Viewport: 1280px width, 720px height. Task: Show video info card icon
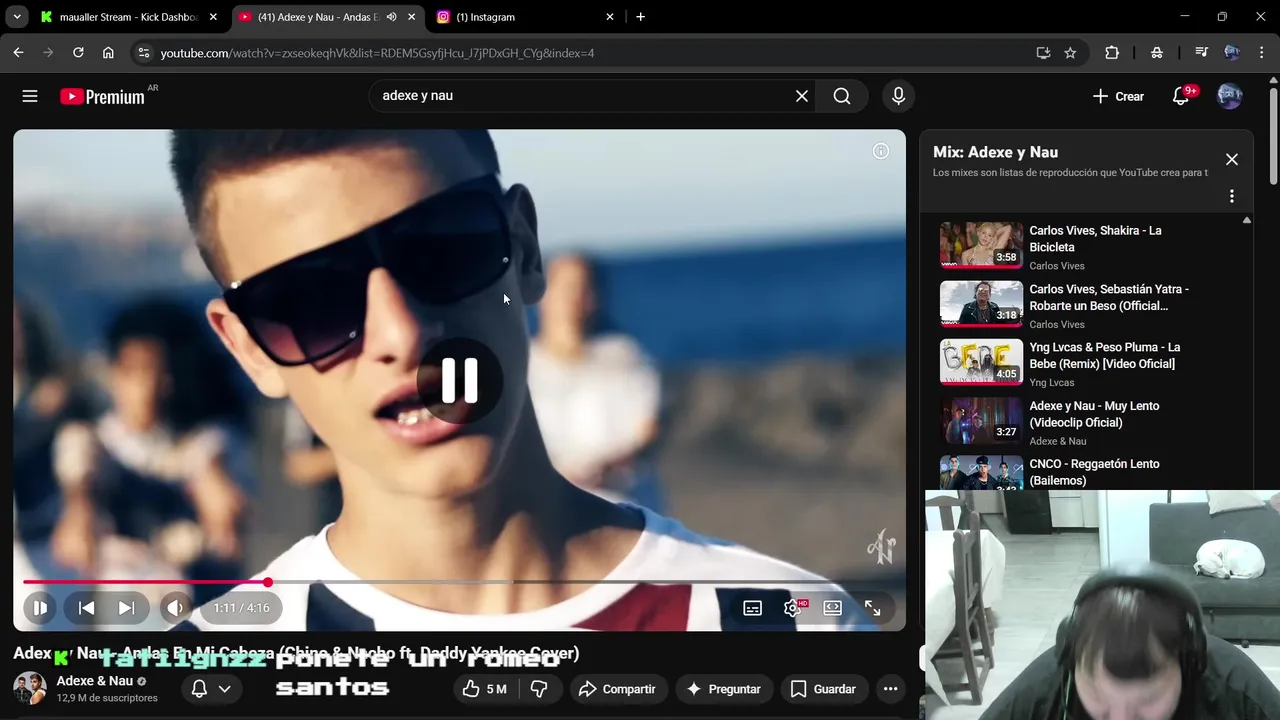881,151
